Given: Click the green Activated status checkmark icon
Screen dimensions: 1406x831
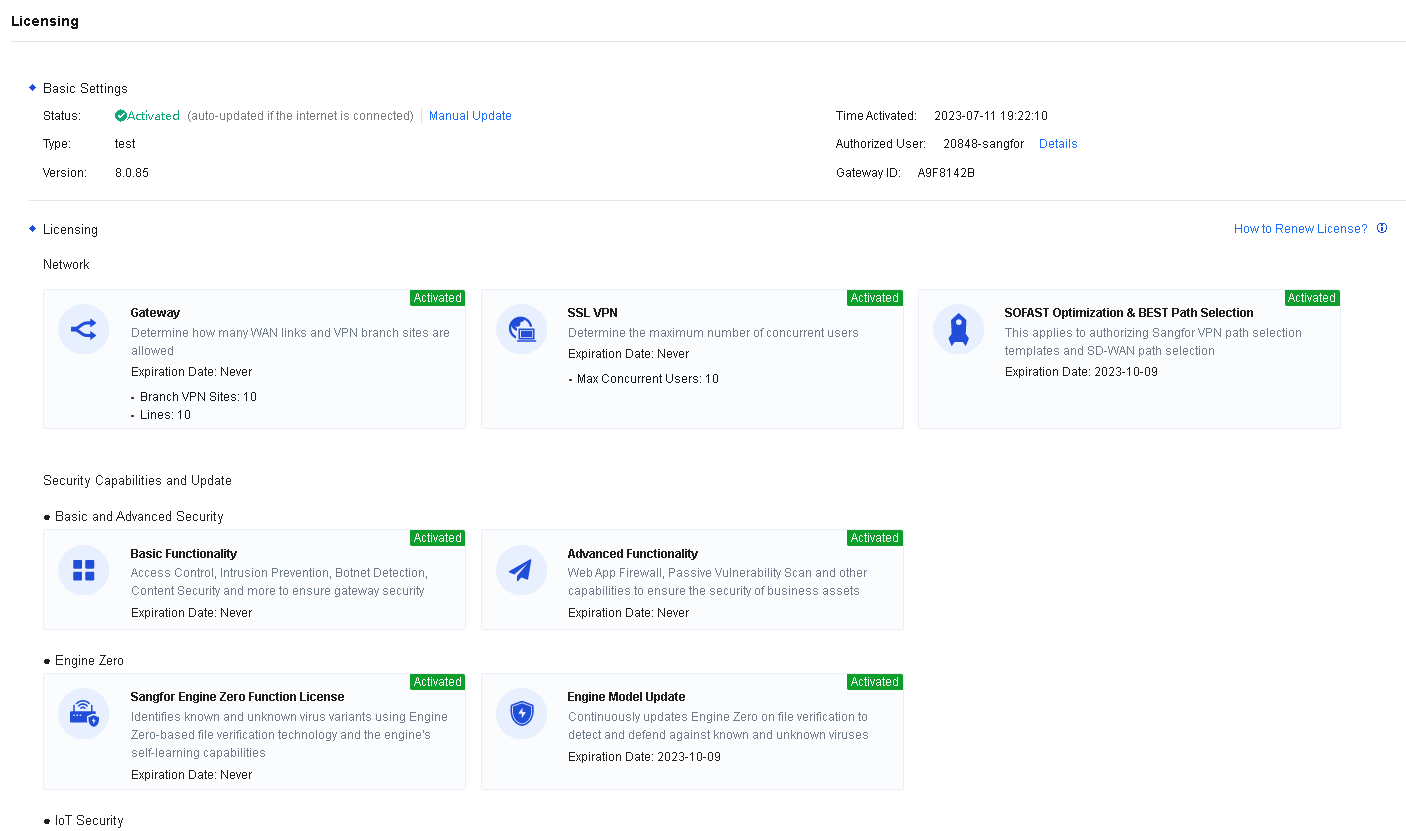Looking at the screenshot, I should [121, 116].
